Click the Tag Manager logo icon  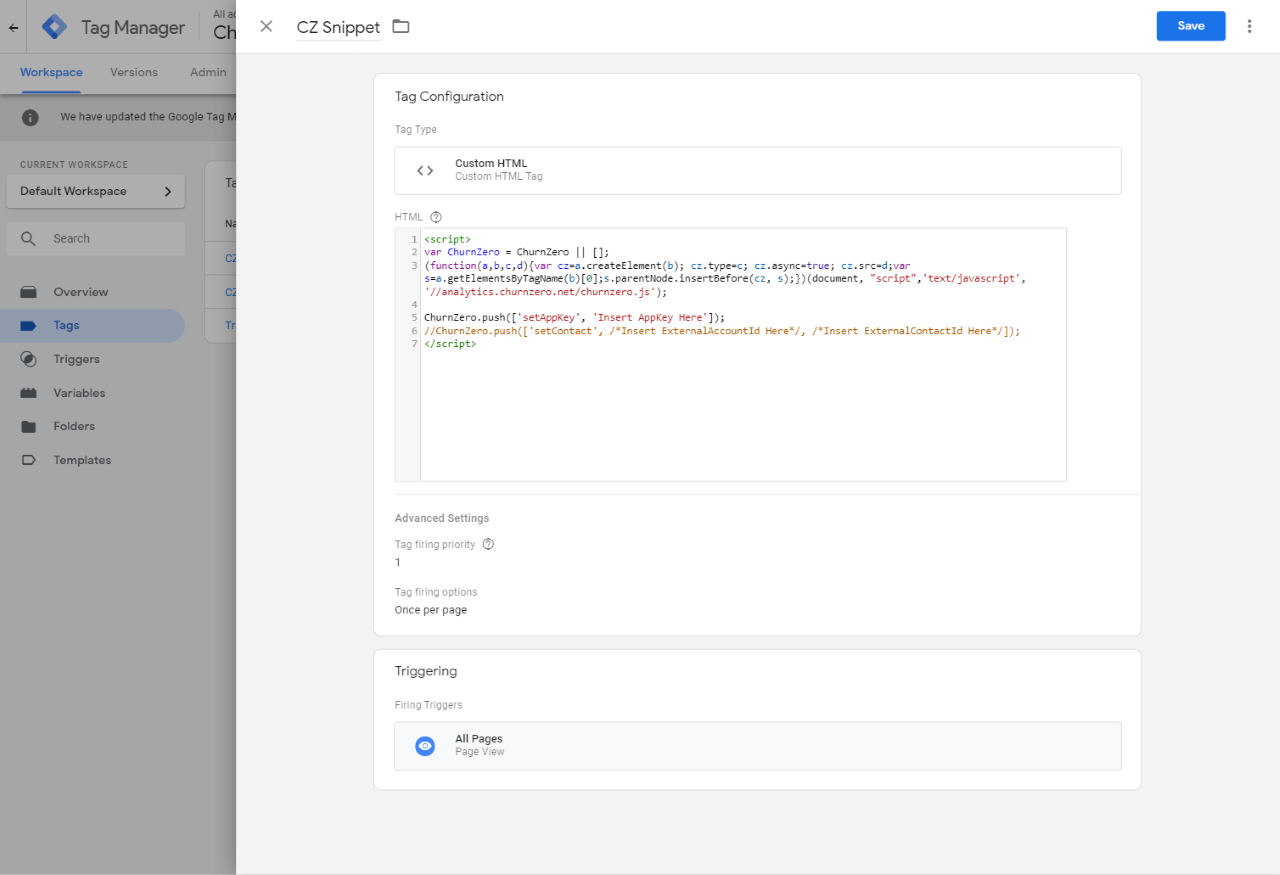coord(54,28)
